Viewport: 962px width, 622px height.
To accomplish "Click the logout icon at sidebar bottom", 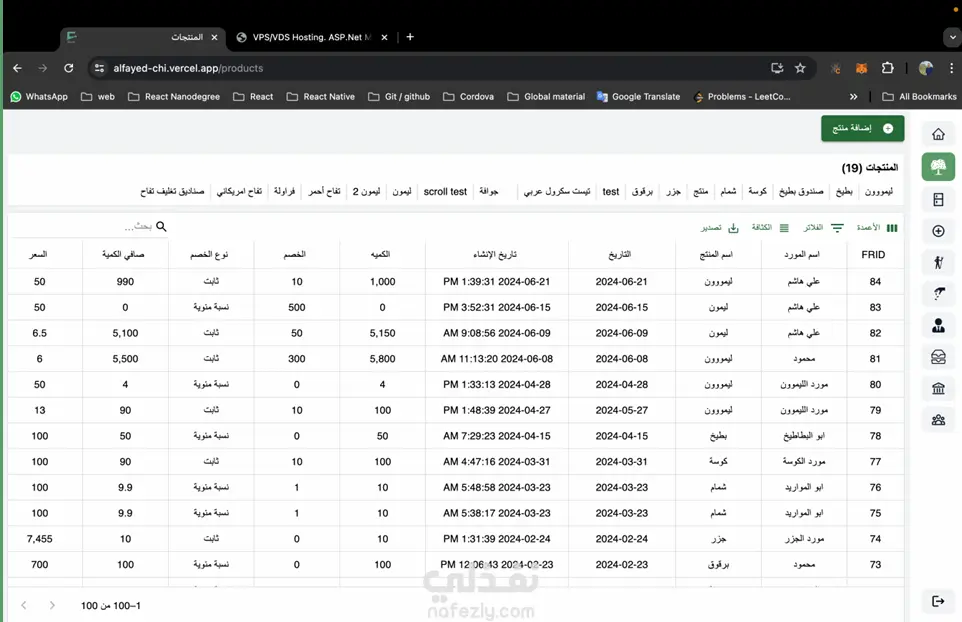I will (x=938, y=601).
